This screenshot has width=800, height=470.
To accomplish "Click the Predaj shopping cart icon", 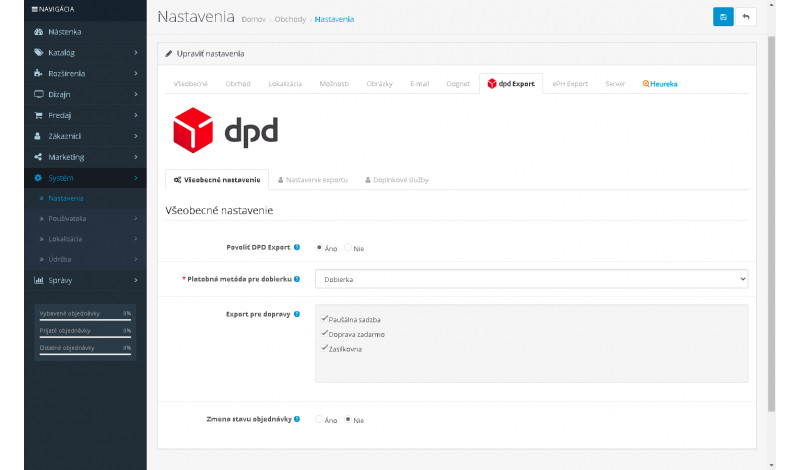I will click(x=38, y=115).
